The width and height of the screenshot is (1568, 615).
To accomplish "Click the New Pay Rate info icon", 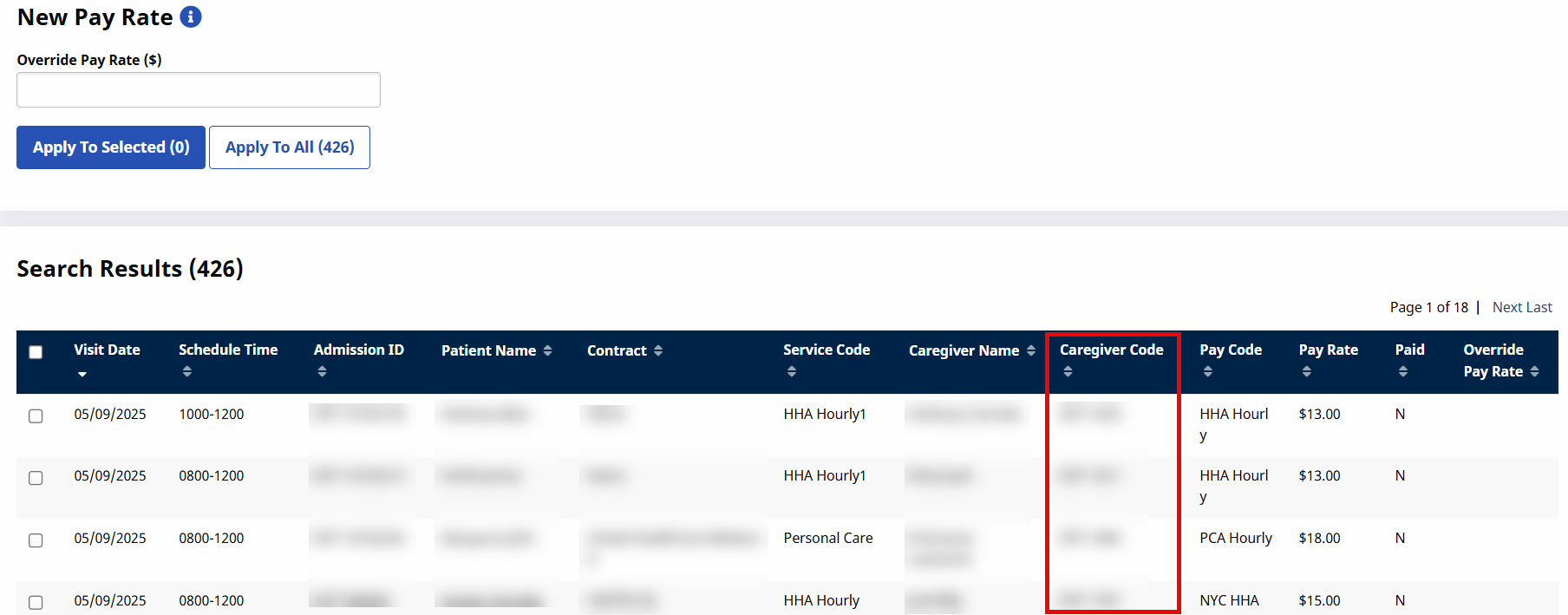I will (x=191, y=17).
